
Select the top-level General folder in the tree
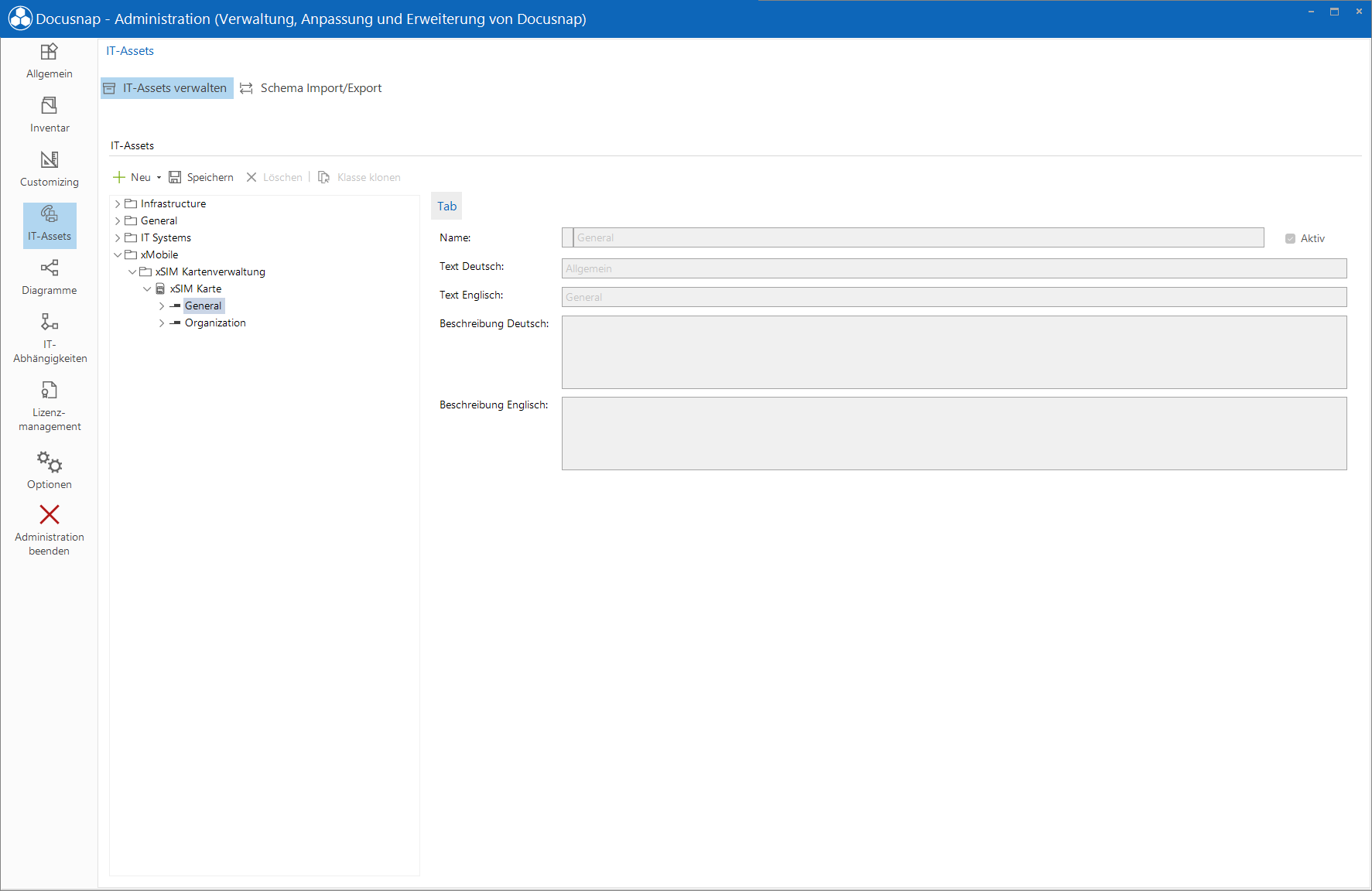tap(159, 221)
